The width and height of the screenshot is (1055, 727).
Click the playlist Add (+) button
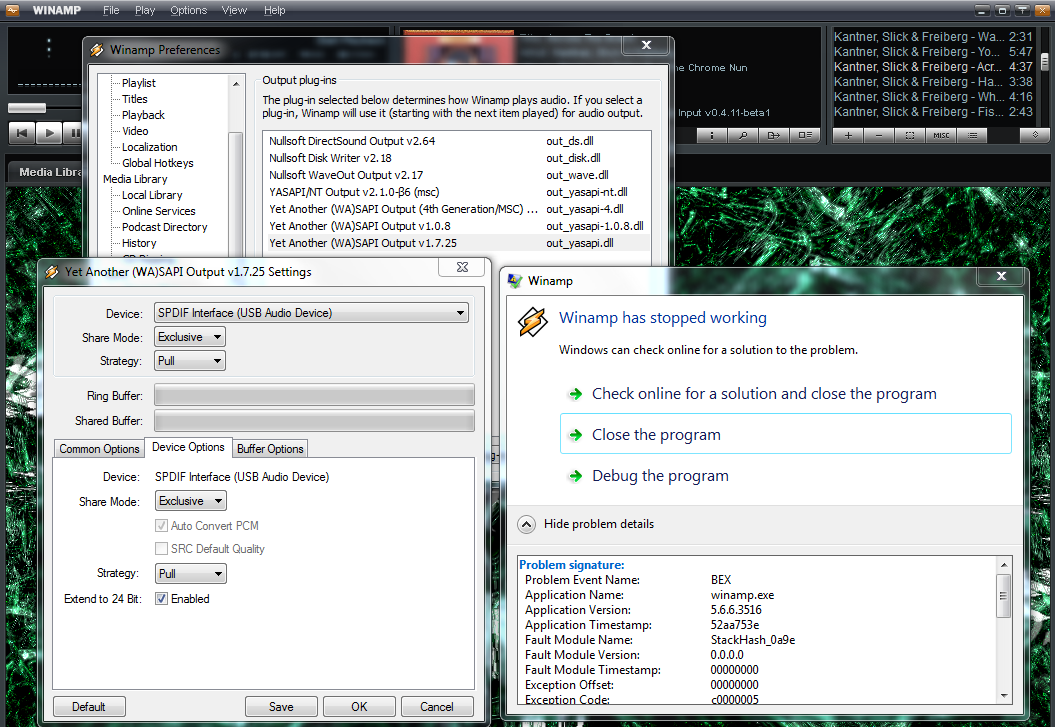click(848, 135)
